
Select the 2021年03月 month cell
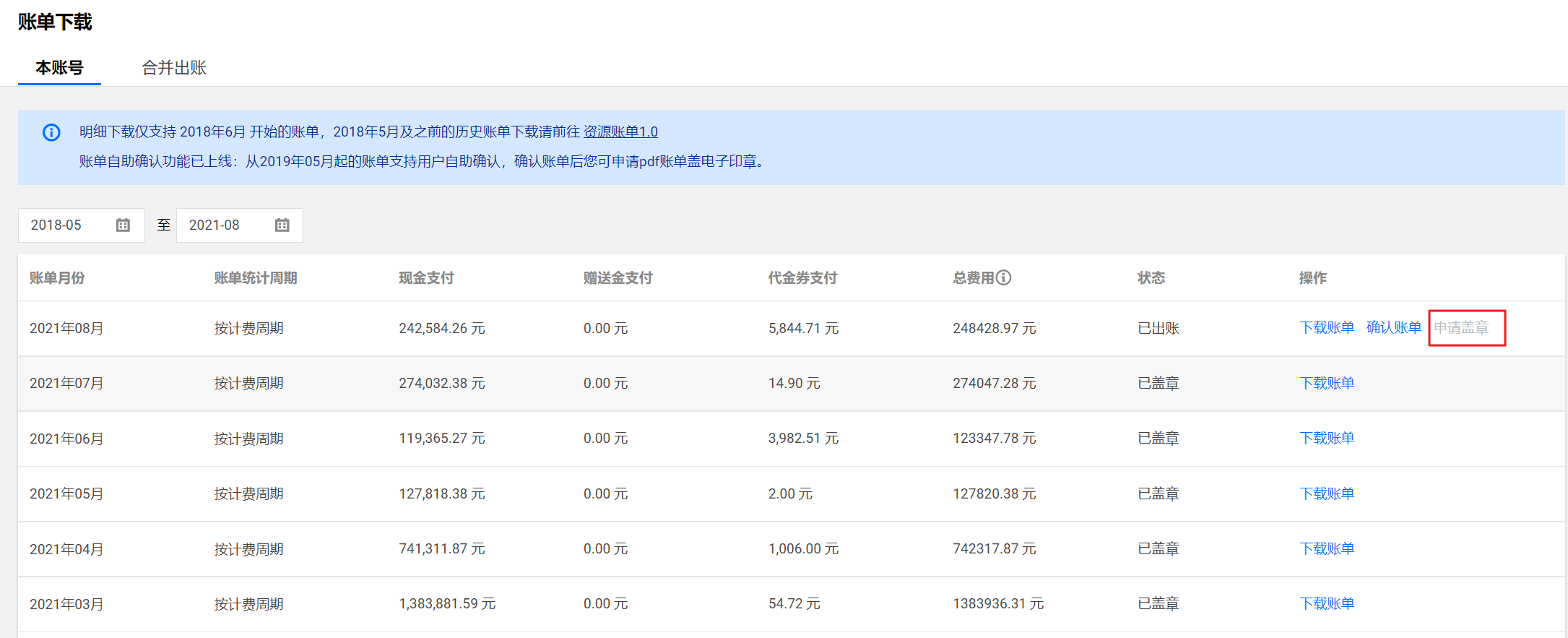click(x=66, y=604)
